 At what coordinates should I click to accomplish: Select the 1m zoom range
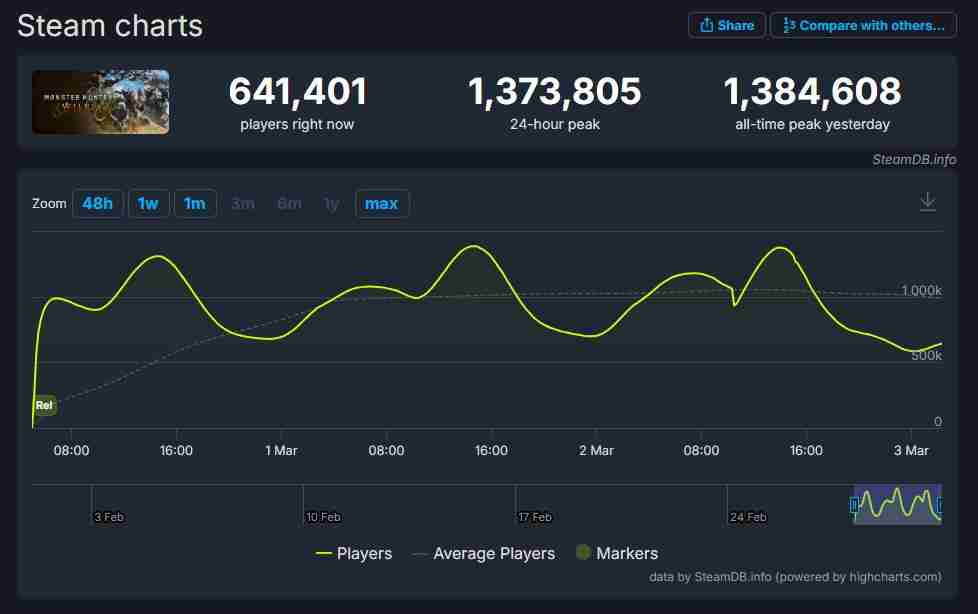pos(195,204)
